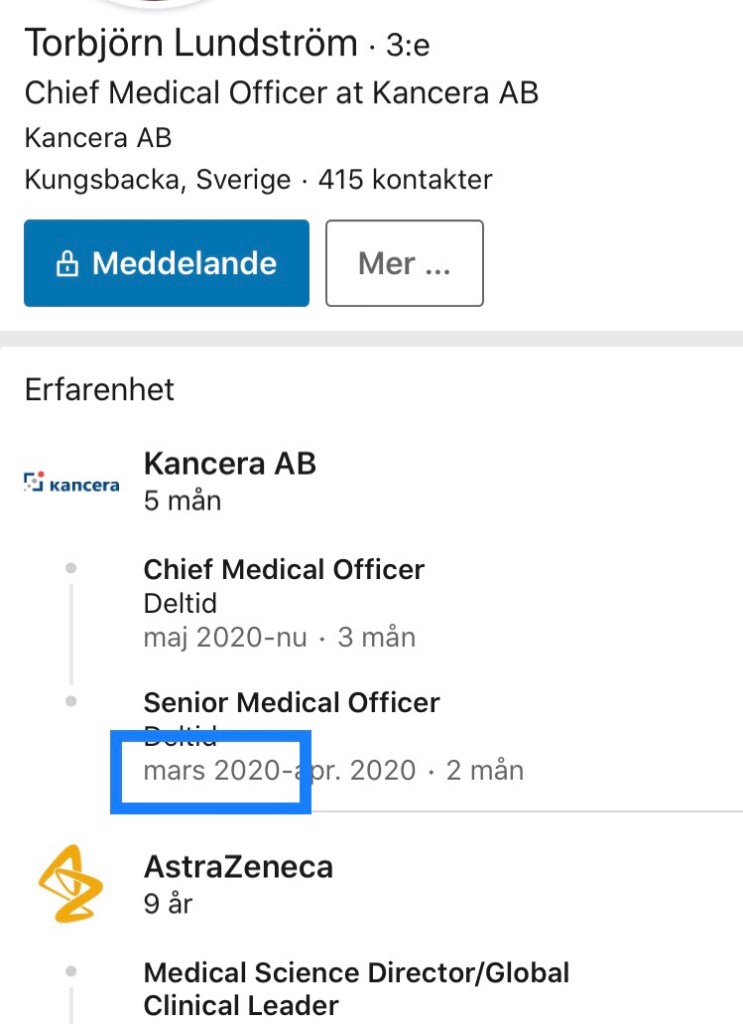Tap the lock icon on Meddelande button
Image resolution: width=743 pixels, height=1024 pixels.
point(67,264)
